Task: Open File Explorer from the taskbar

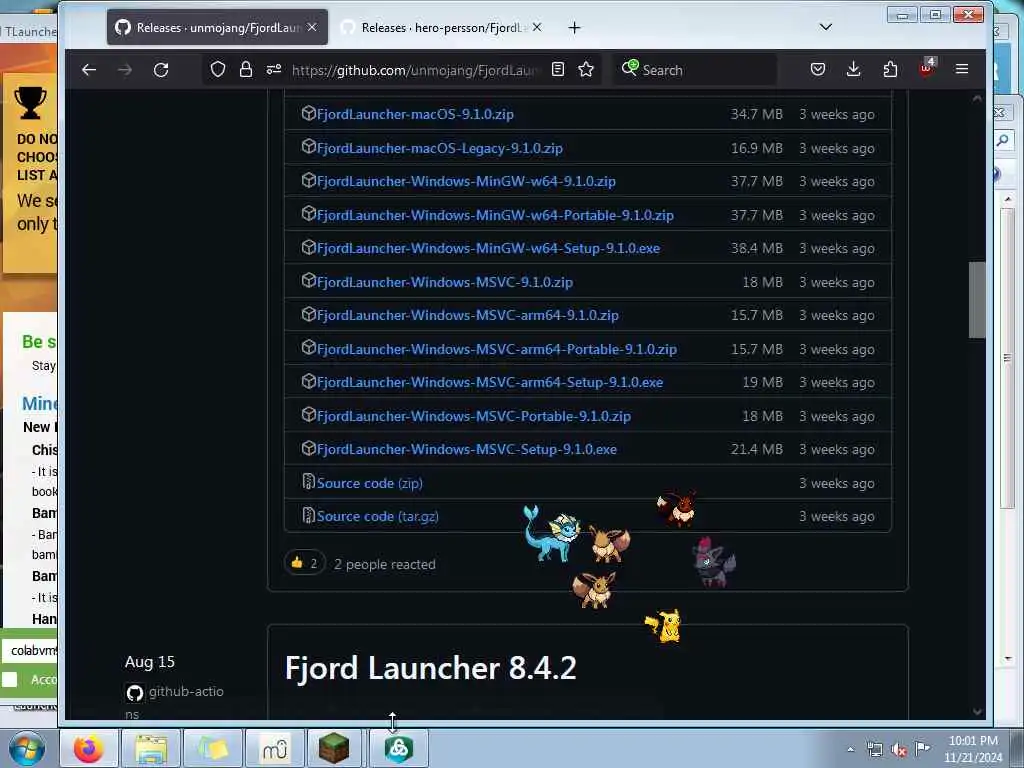Action: pos(151,748)
